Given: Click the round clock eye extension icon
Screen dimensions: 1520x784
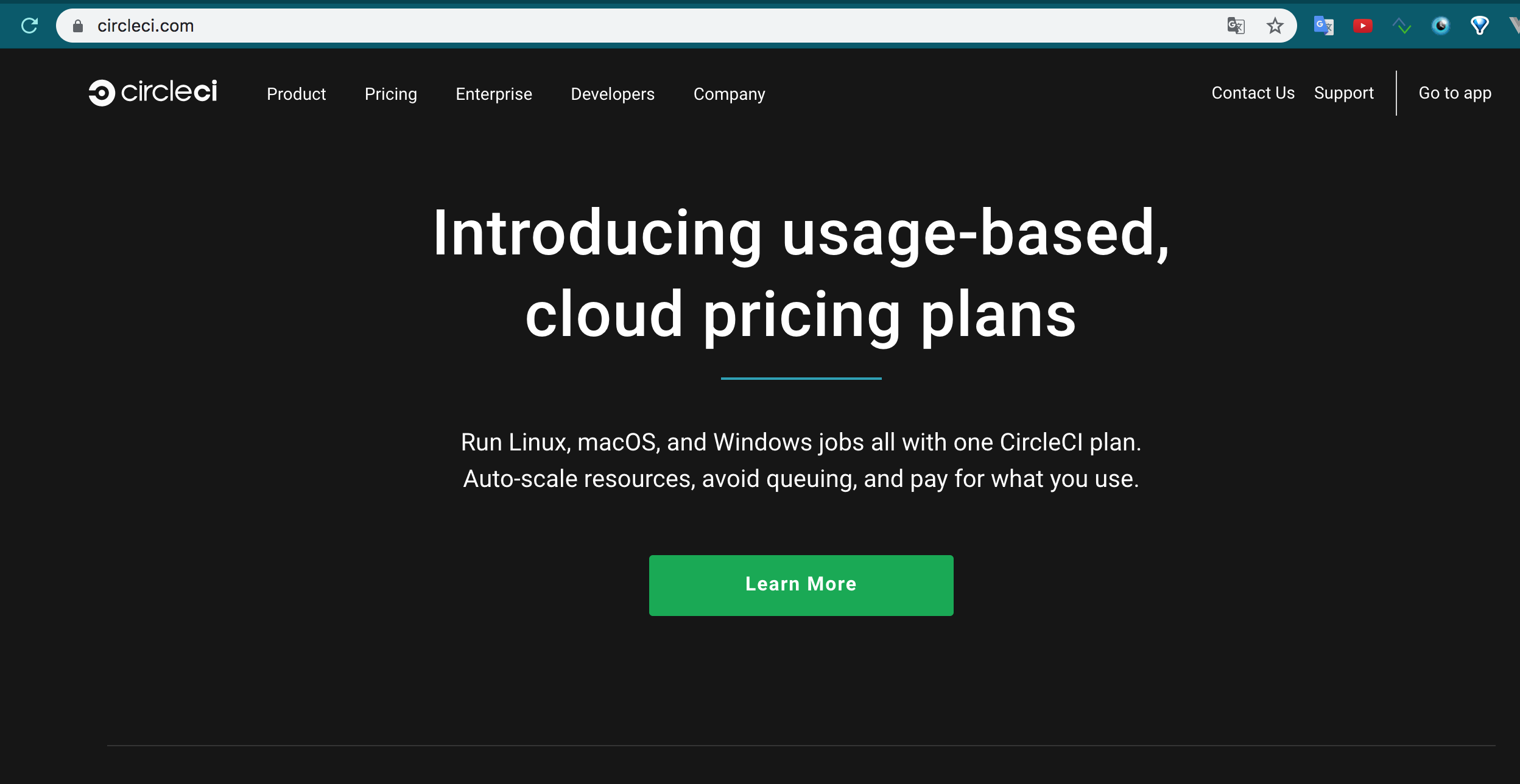Looking at the screenshot, I should click(1440, 26).
